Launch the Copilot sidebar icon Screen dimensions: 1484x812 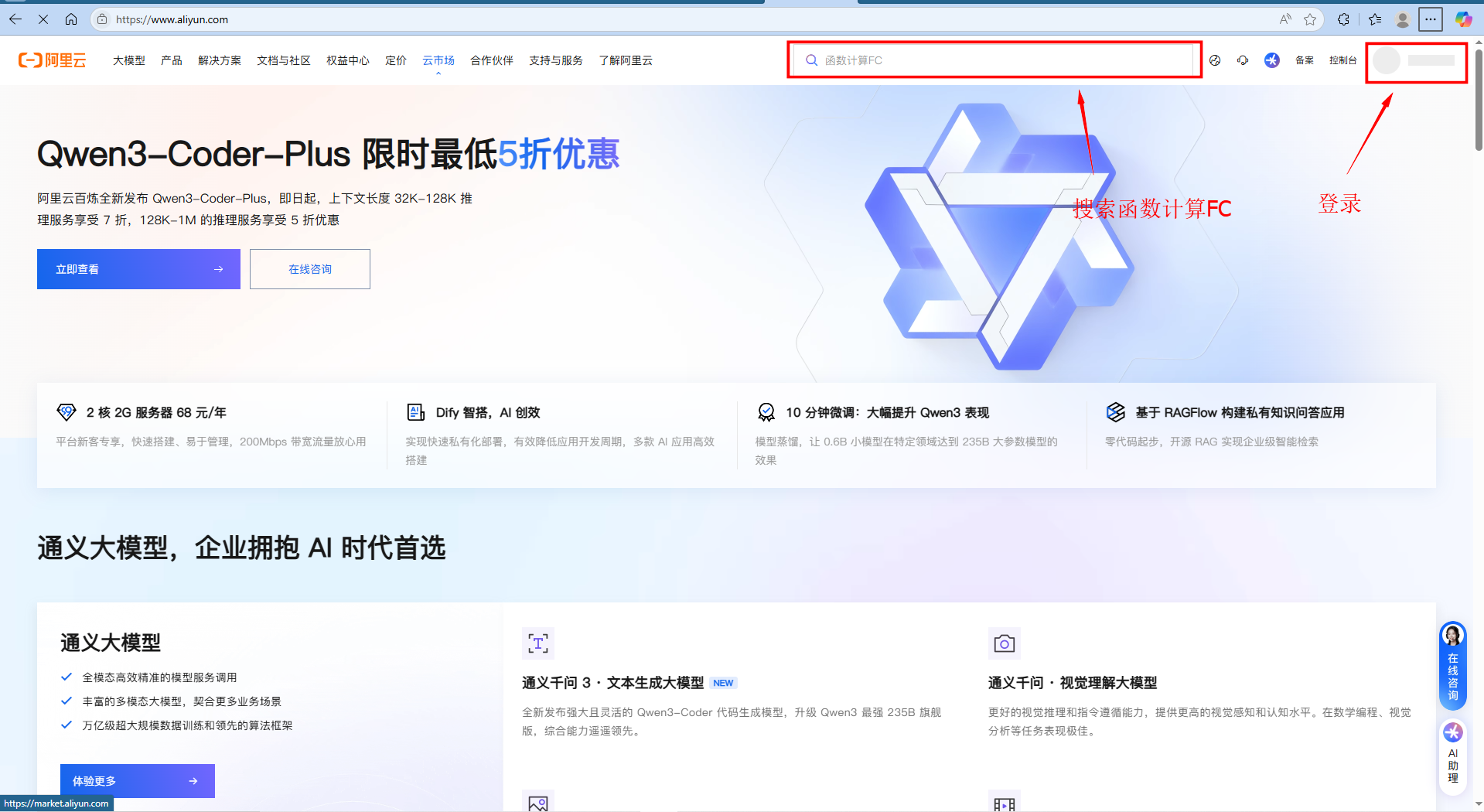[x=1463, y=19]
